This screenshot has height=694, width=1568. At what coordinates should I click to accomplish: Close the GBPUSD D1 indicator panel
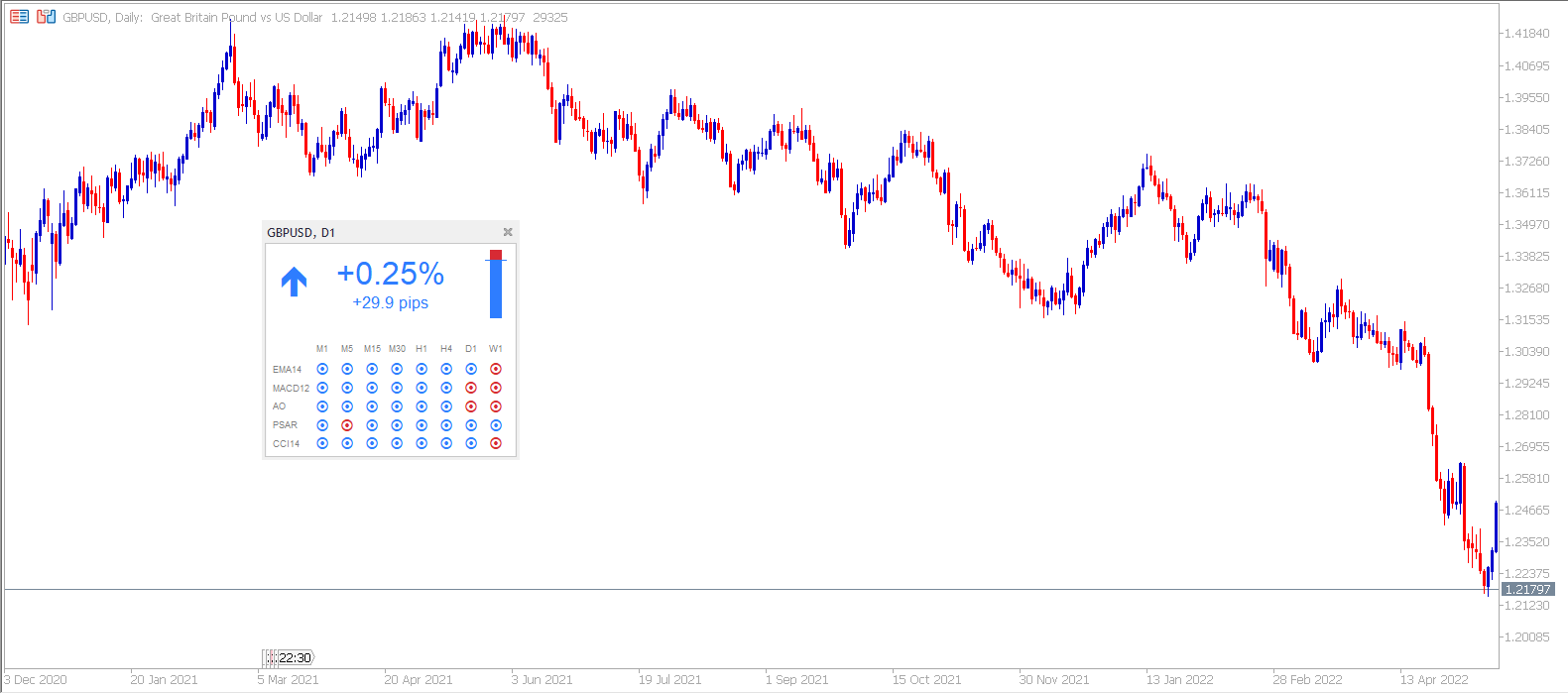pos(508,232)
